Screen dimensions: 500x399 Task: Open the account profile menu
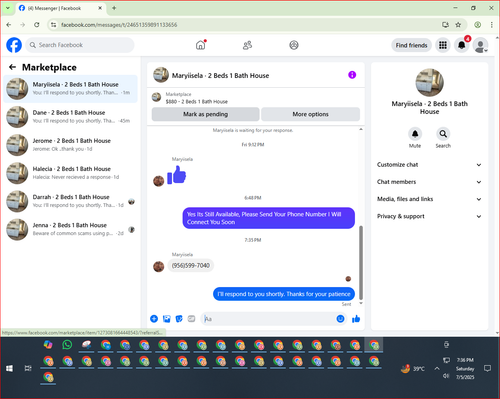480,45
